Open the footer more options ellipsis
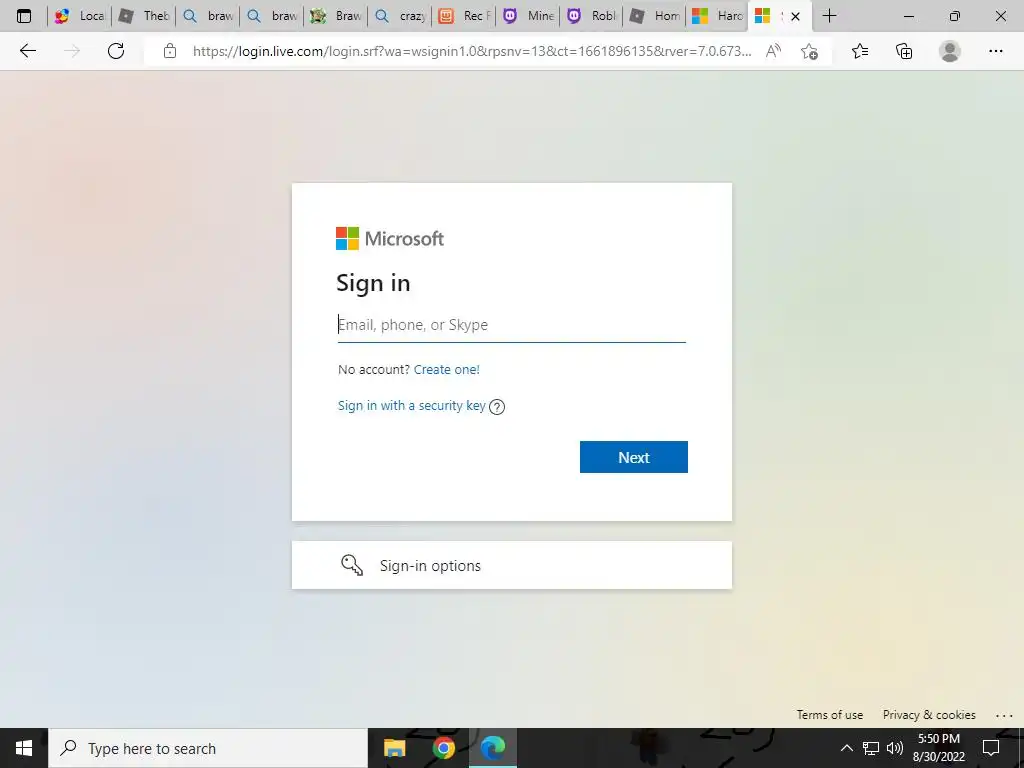Screen dimensions: 1024x768 (x=1004, y=716)
